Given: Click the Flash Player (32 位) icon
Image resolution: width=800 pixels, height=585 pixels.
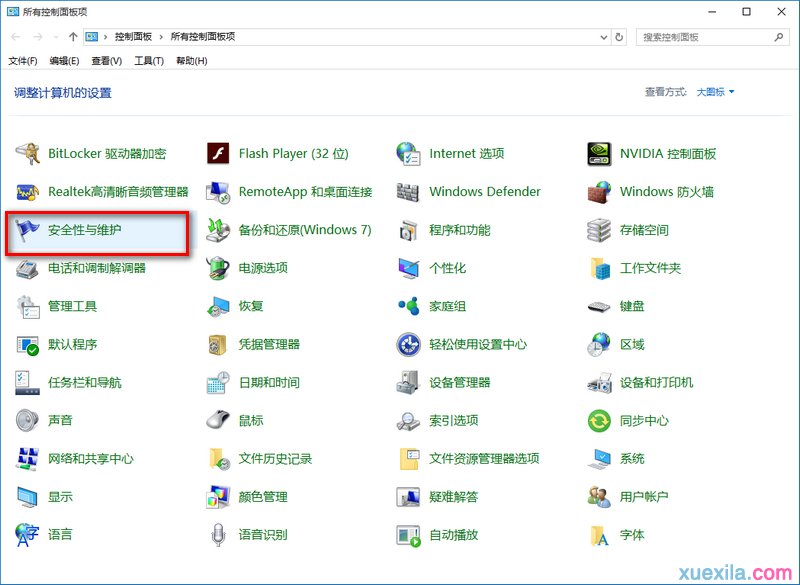Looking at the screenshot, I should (x=218, y=154).
